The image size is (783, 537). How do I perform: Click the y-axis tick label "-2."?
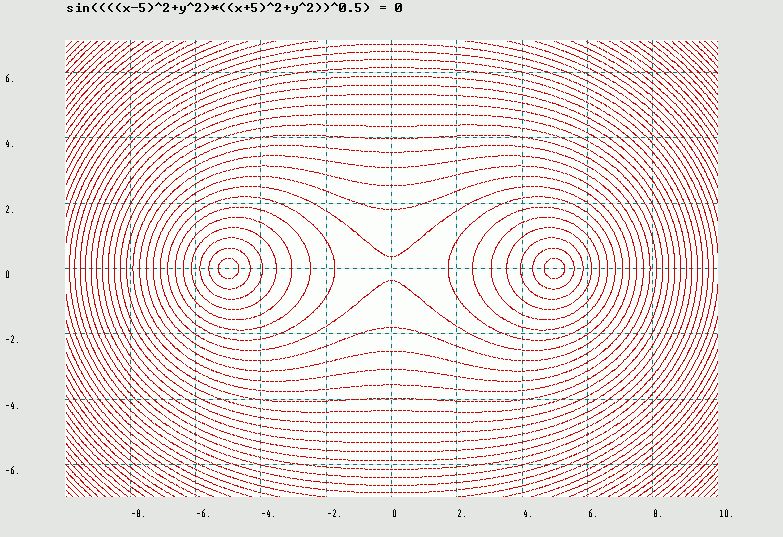11,340
